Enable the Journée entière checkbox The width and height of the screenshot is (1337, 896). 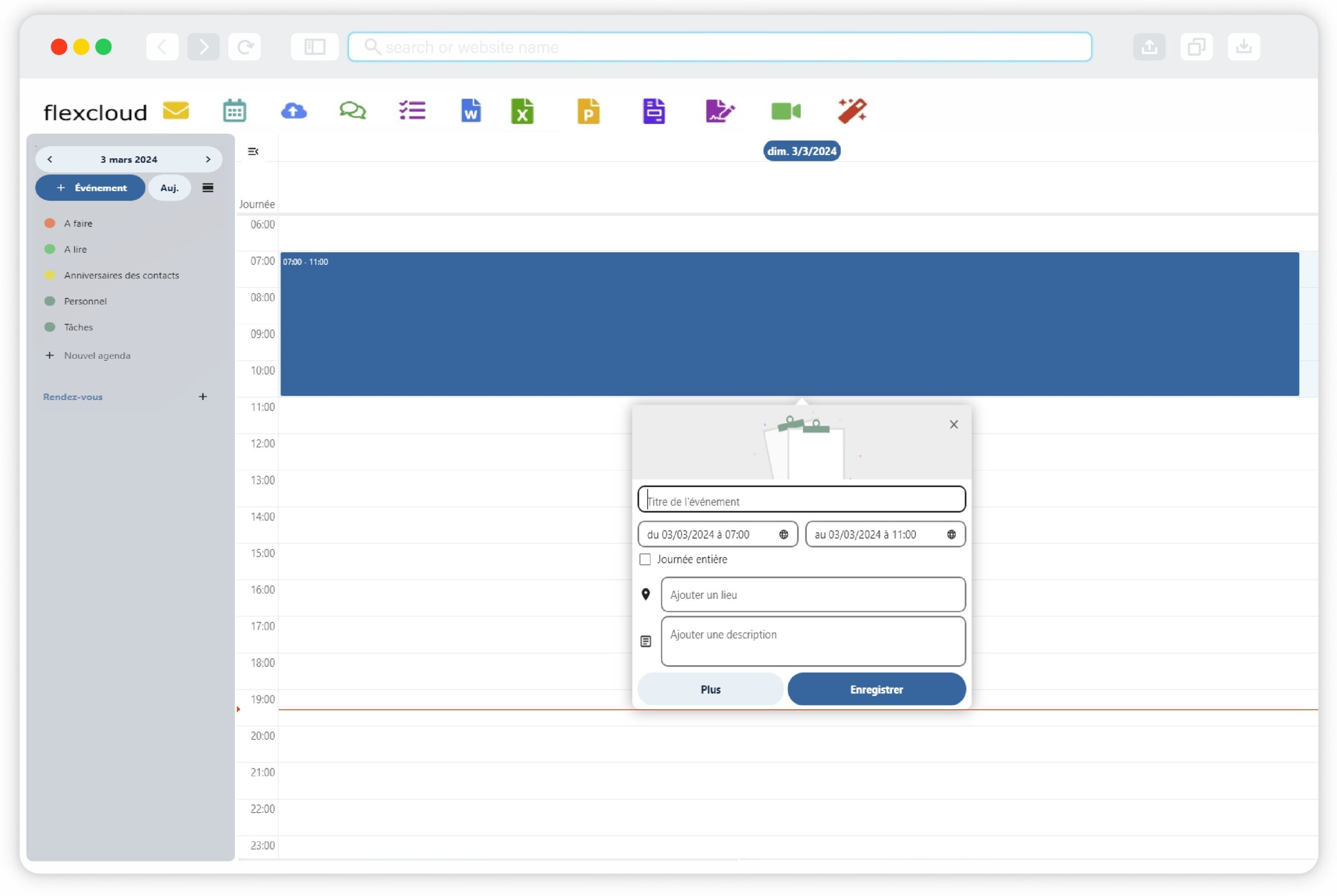click(645, 559)
